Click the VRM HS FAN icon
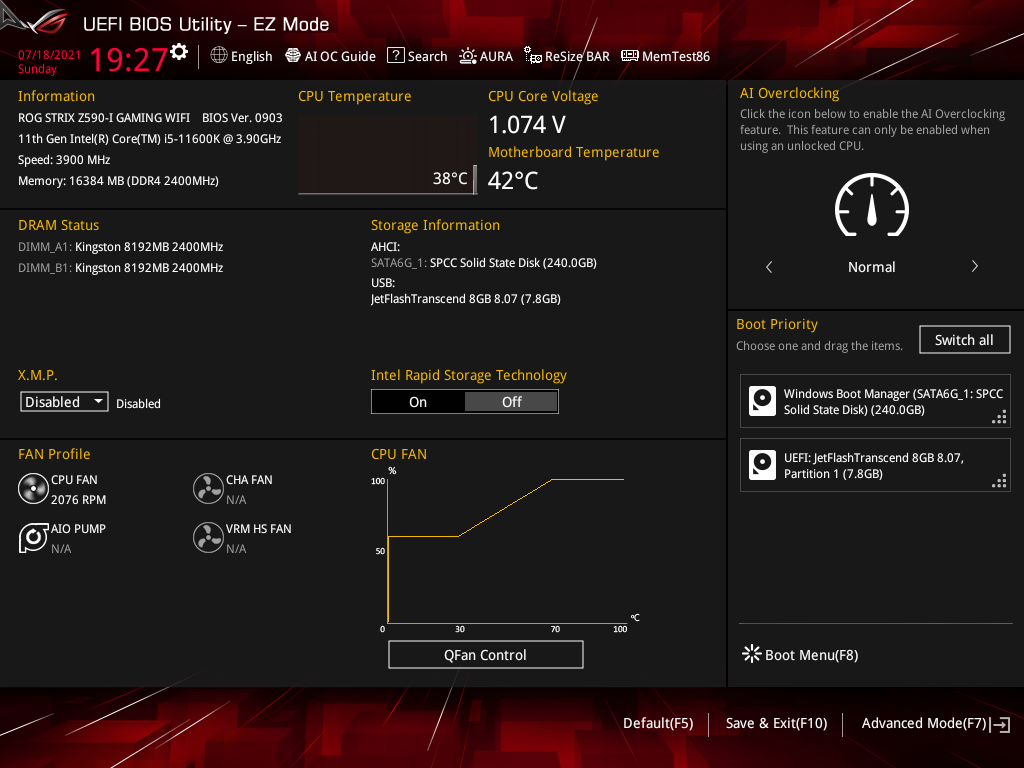The width and height of the screenshot is (1024, 768). [x=208, y=537]
